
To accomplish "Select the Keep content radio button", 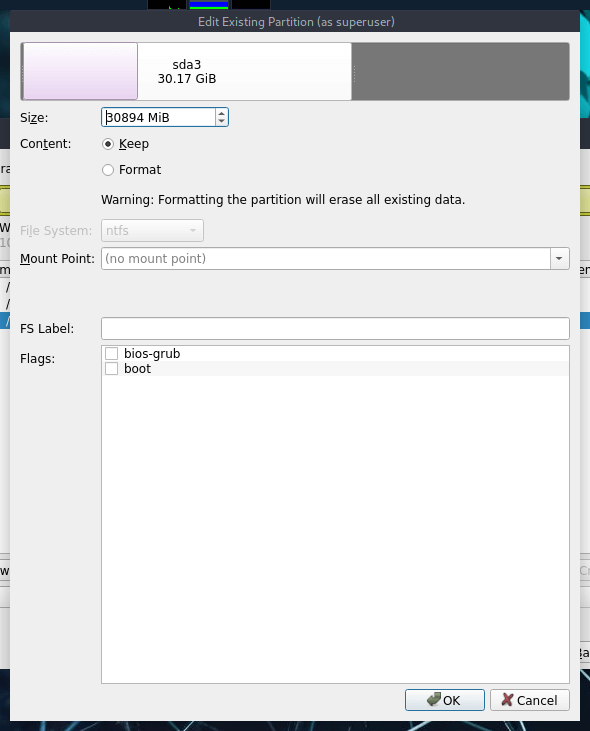I will coord(108,144).
